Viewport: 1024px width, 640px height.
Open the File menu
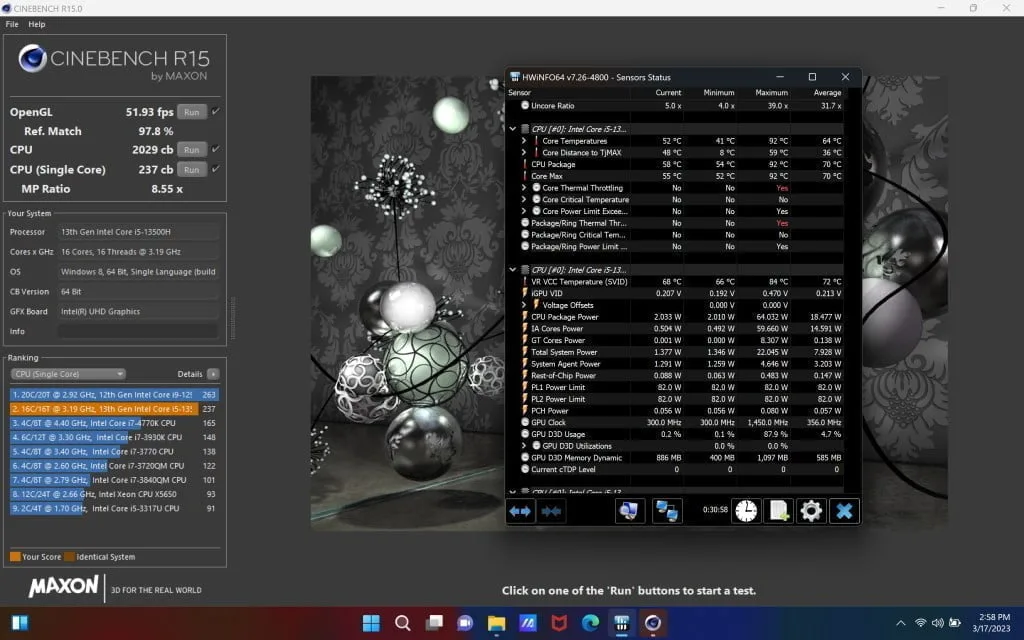pyautogui.click(x=12, y=24)
